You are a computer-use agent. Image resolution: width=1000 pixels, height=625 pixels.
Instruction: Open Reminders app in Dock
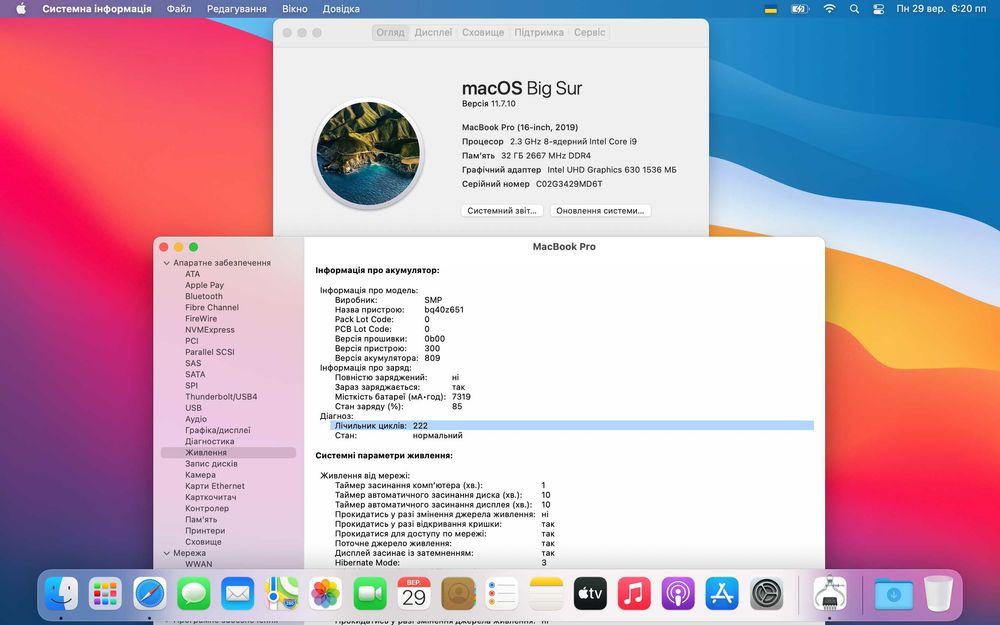click(x=502, y=594)
